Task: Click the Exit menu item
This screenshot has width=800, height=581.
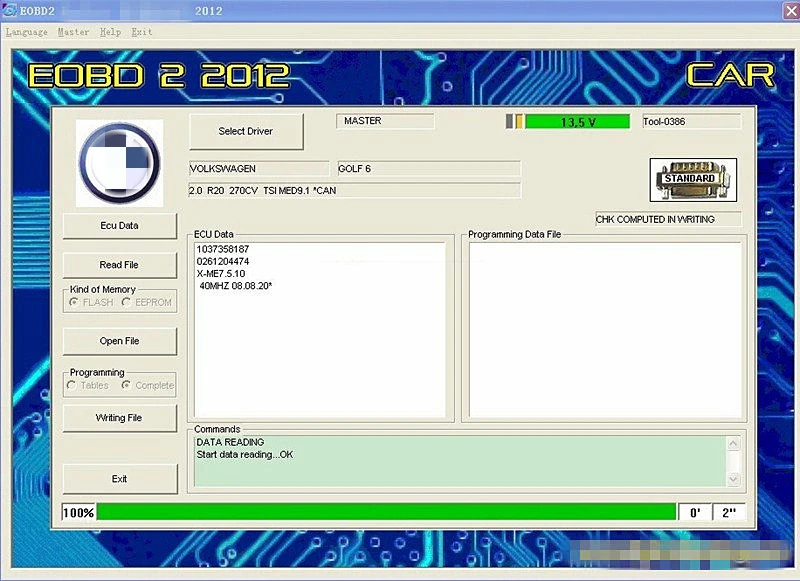Action: pyautogui.click(x=141, y=32)
